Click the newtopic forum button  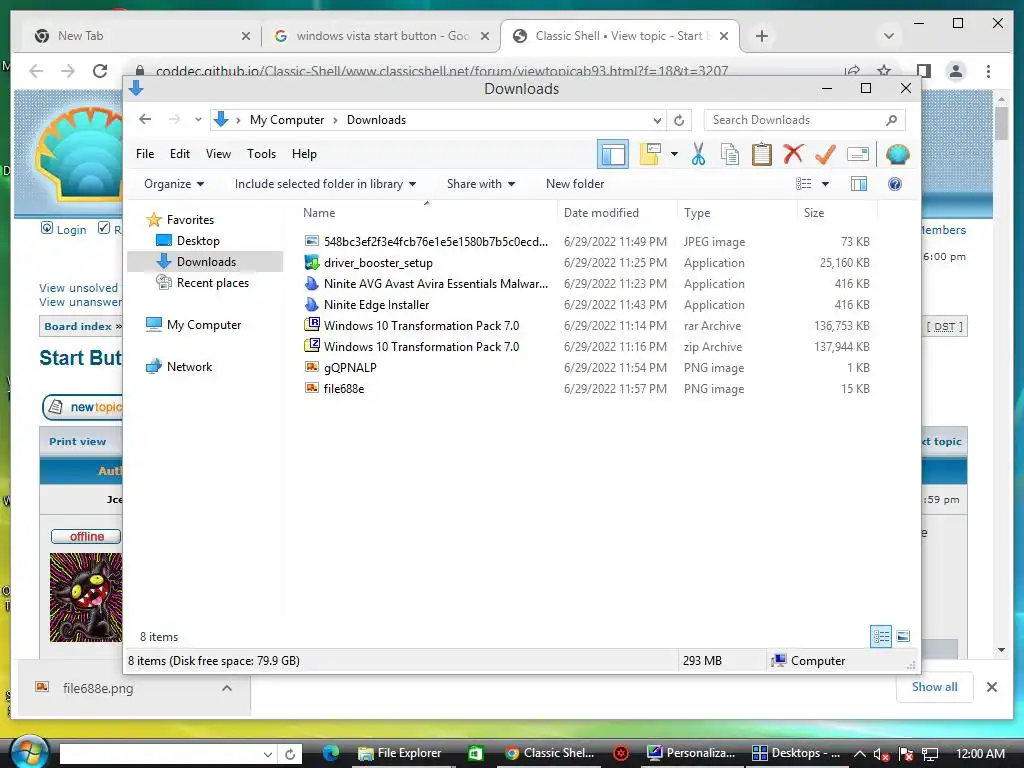pos(83,407)
